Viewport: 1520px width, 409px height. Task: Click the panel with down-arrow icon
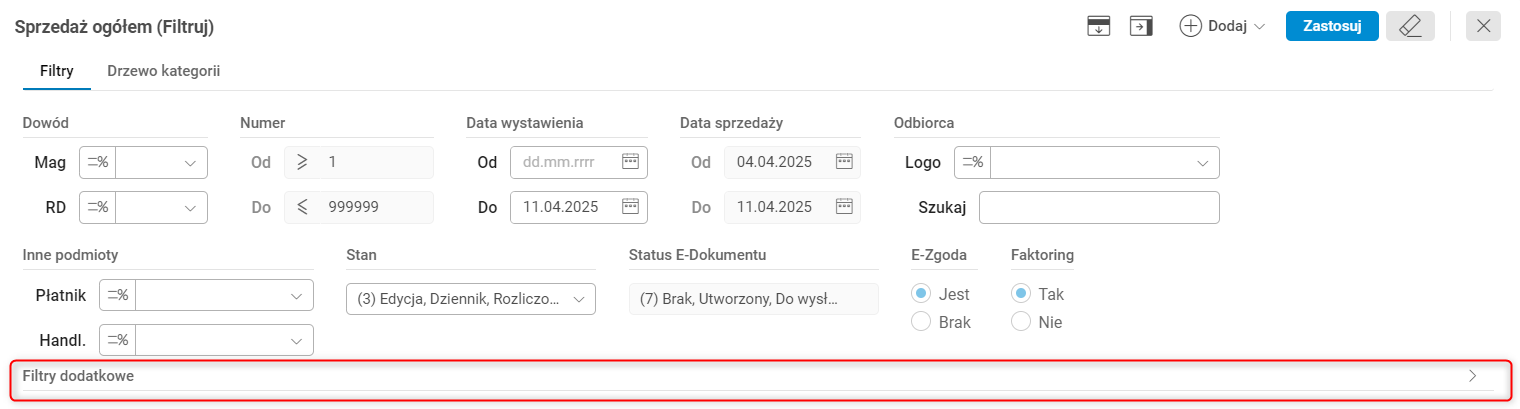click(1099, 26)
